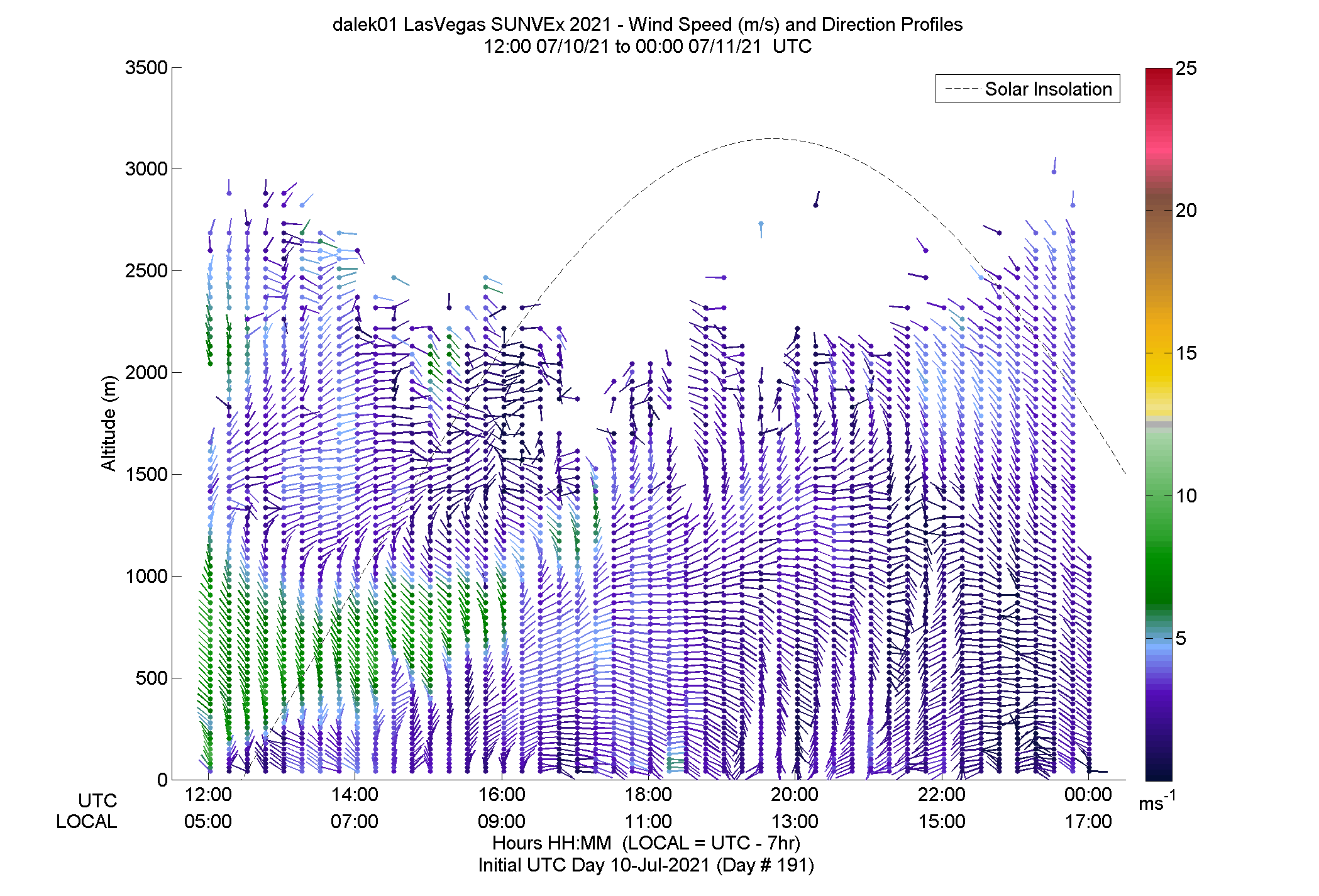Click the LOCAL row label
The height and width of the screenshot is (896, 1319).
coord(87,822)
